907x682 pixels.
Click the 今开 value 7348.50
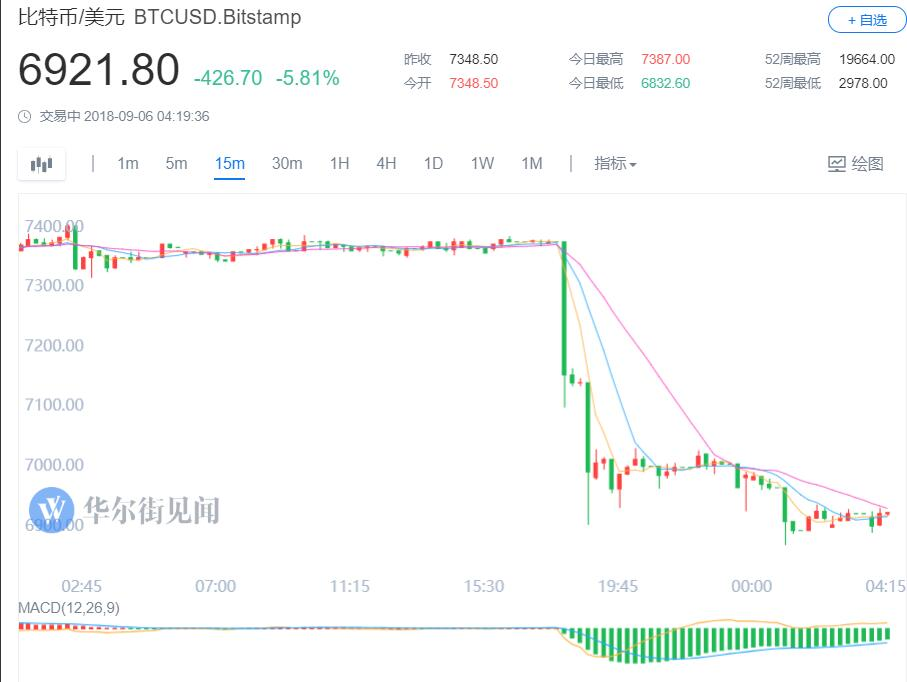tap(473, 83)
